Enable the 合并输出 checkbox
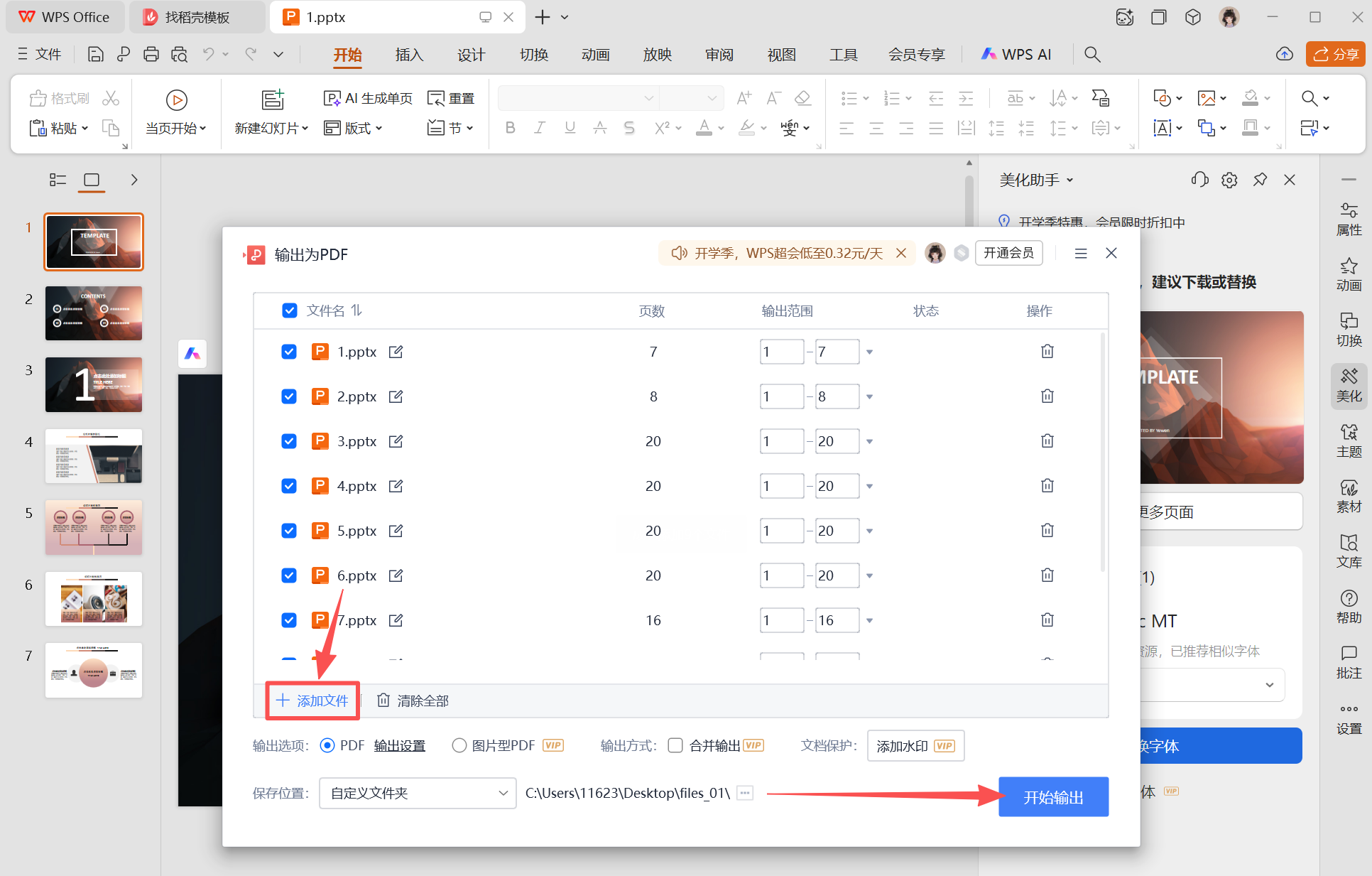This screenshot has width=1372, height=876. [x=675, y=745]
